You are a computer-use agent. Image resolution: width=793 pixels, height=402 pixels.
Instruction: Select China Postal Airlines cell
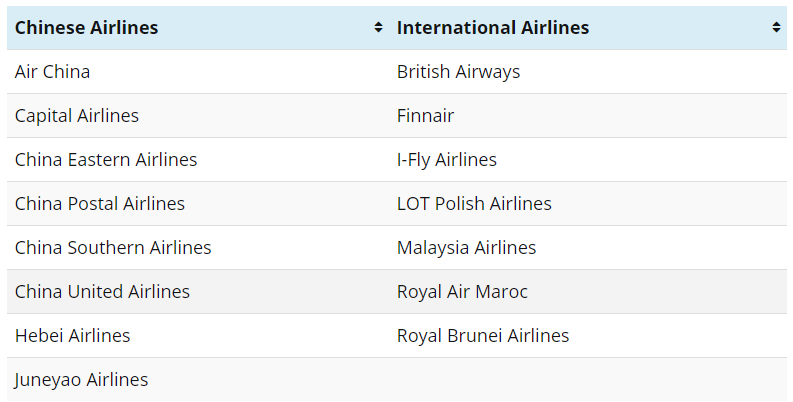(198, 204)
